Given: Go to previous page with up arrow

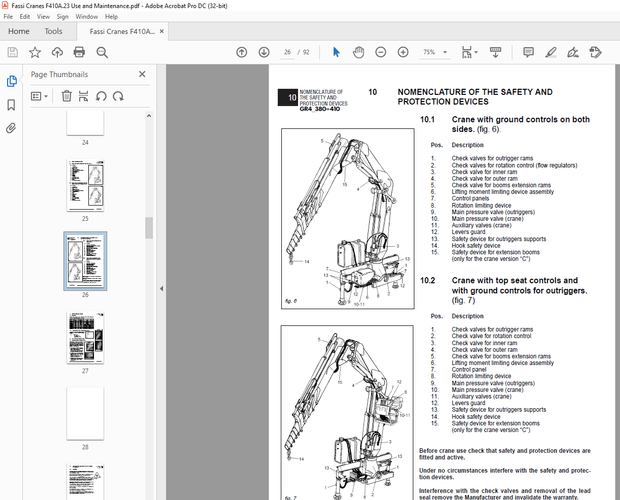Looking at the screenshot, I should [241, 52].
